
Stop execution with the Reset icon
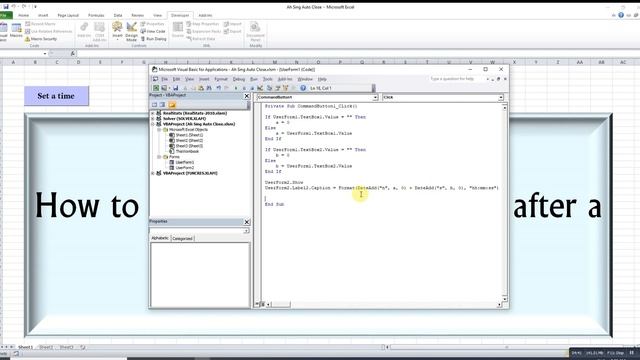click(252, 88)
